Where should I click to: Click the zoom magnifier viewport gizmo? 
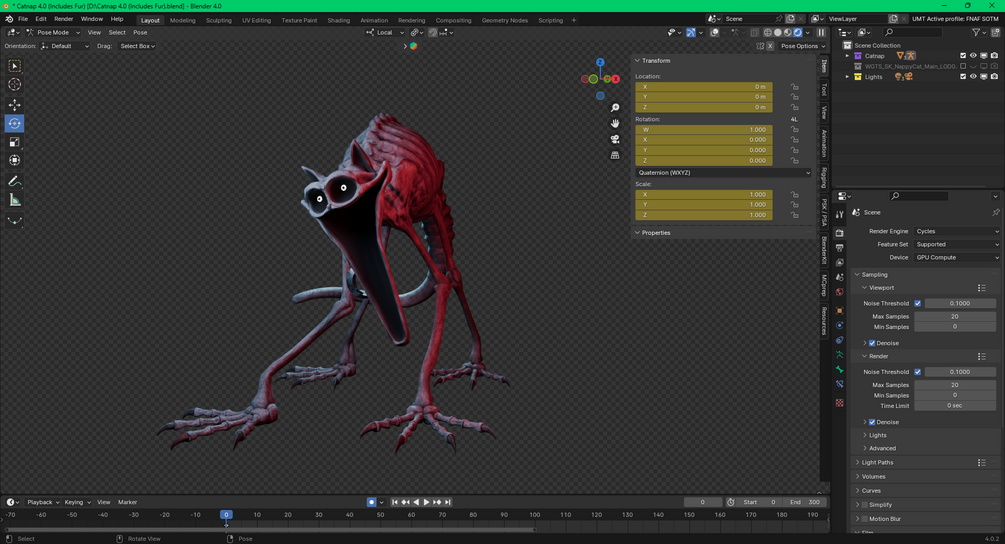point(615,107)
